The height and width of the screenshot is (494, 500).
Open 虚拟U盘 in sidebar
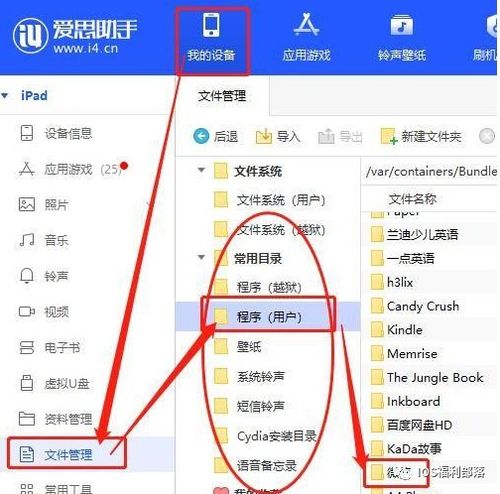point(54,383)
